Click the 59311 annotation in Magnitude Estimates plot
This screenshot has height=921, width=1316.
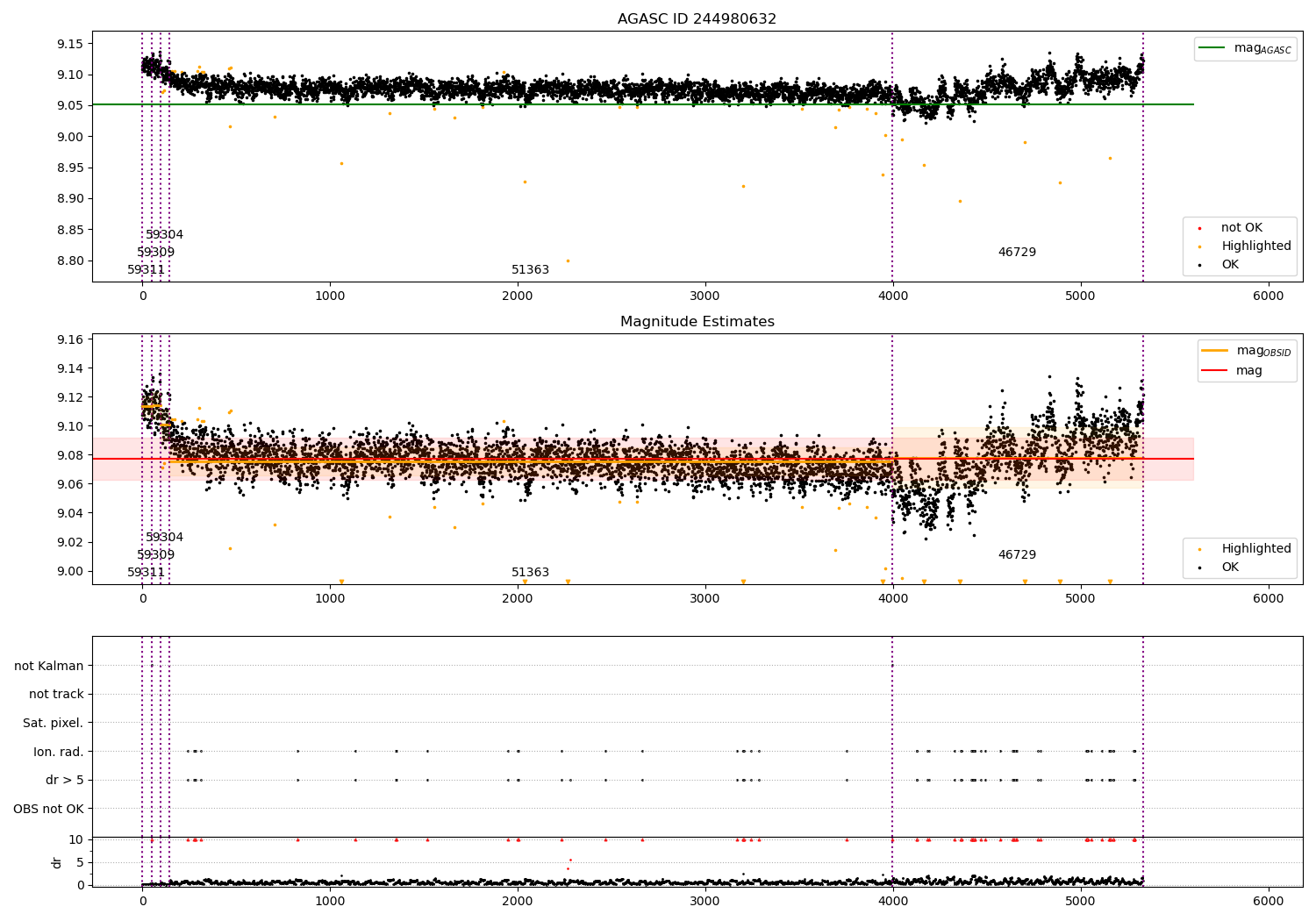tap(146, 573)
